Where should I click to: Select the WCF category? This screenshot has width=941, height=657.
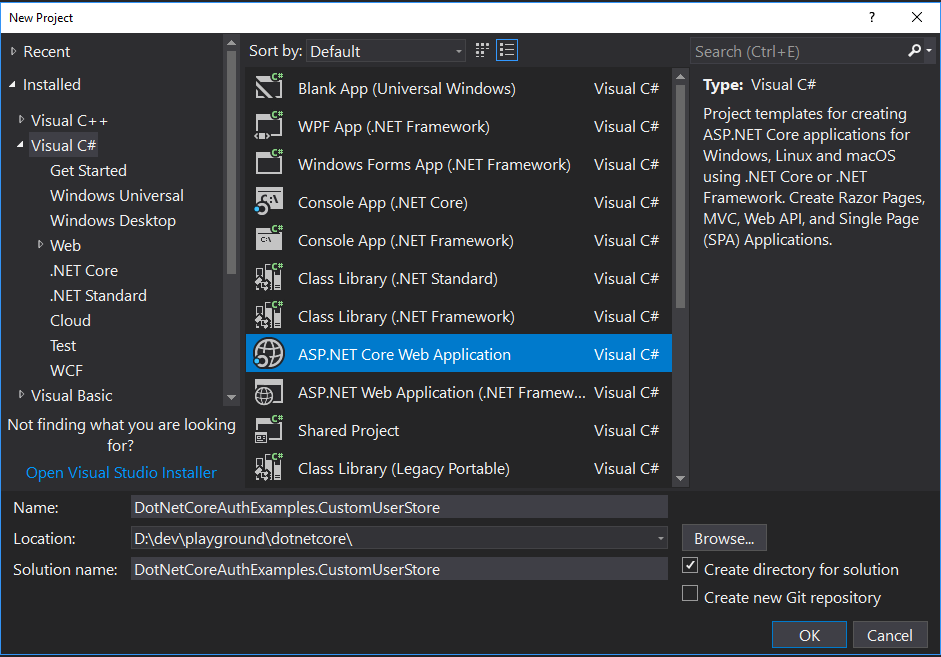(x=67, y=371)
